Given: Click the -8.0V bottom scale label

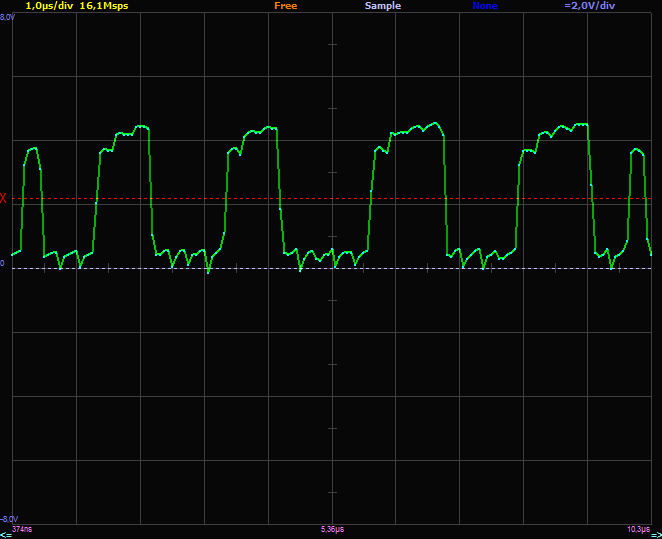Looking at the screenshot, I should (7, 519).
